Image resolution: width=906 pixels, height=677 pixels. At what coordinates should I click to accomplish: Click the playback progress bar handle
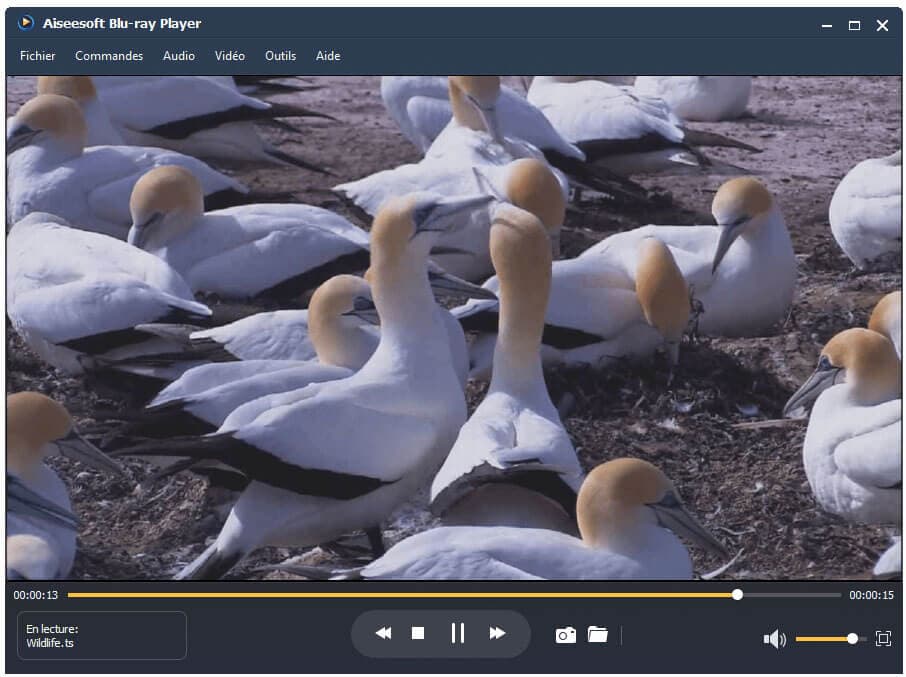[x=737, y=594]
